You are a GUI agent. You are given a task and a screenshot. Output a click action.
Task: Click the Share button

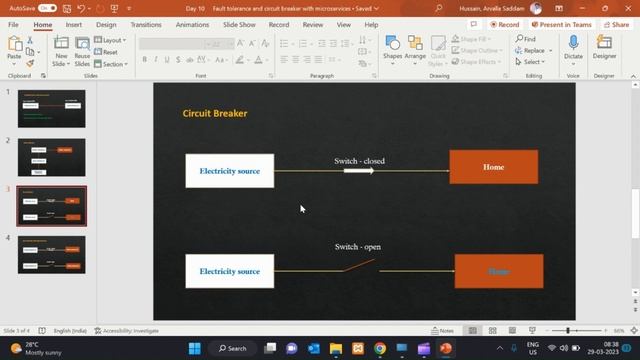point(616,25)
